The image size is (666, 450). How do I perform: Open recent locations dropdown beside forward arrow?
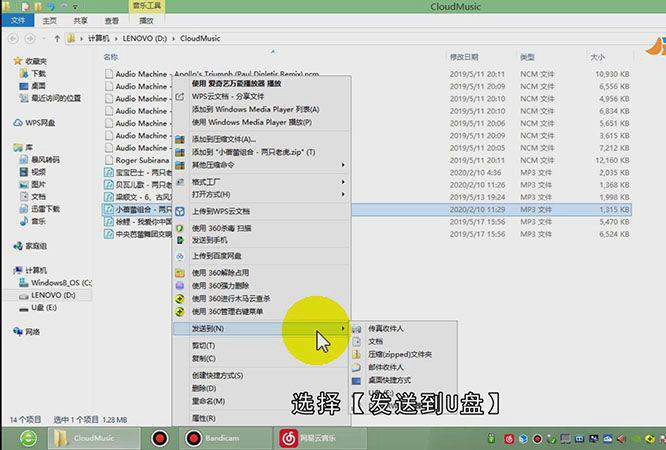43,38
